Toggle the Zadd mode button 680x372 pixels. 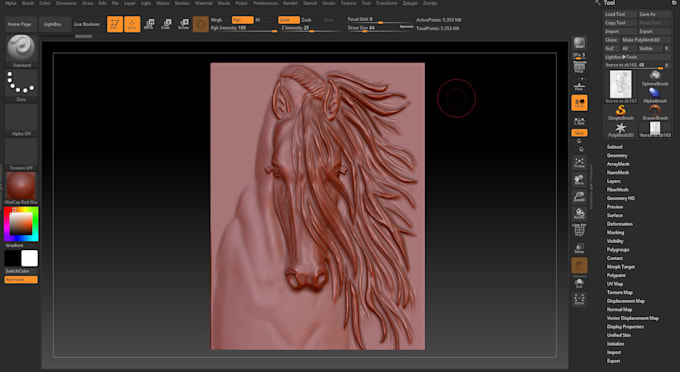coord(288,20)
